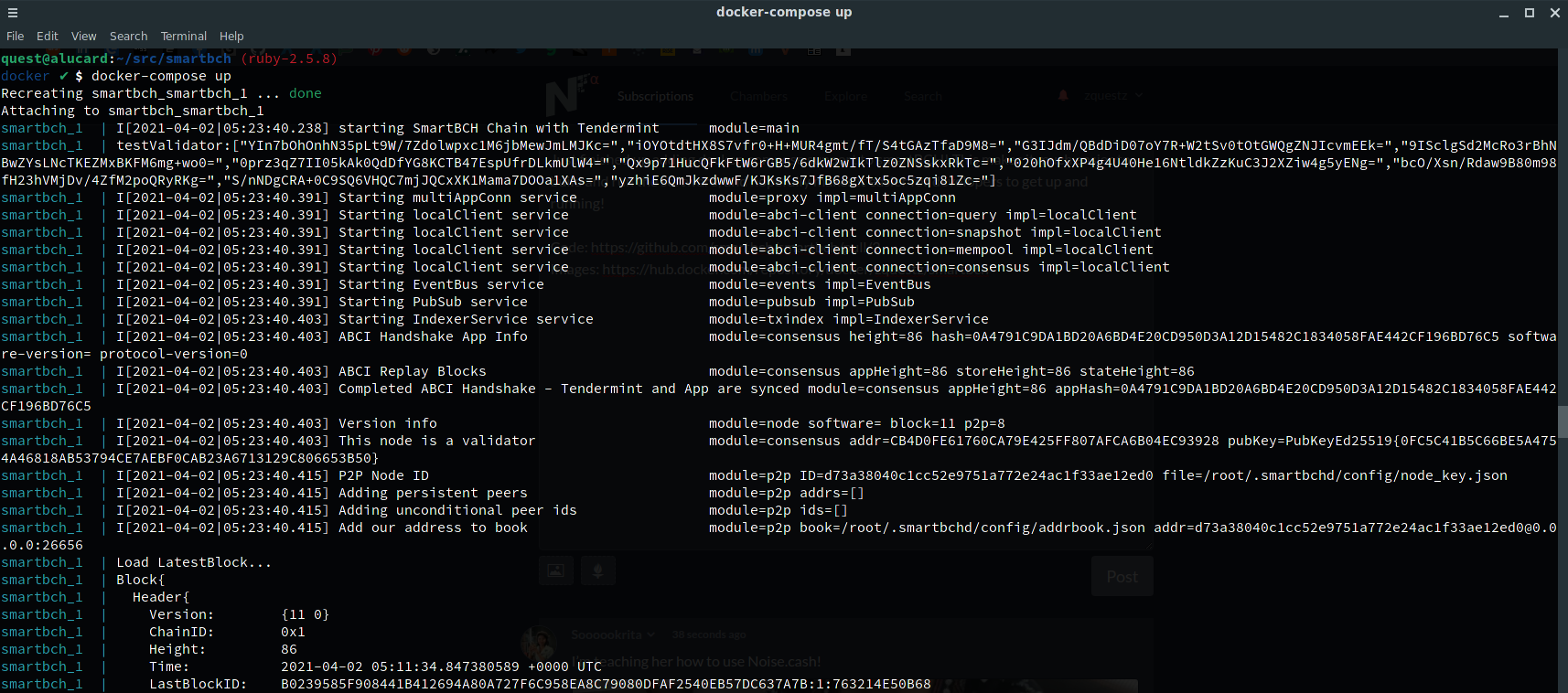Click 'Add our address to book' message

pos(433,528)
